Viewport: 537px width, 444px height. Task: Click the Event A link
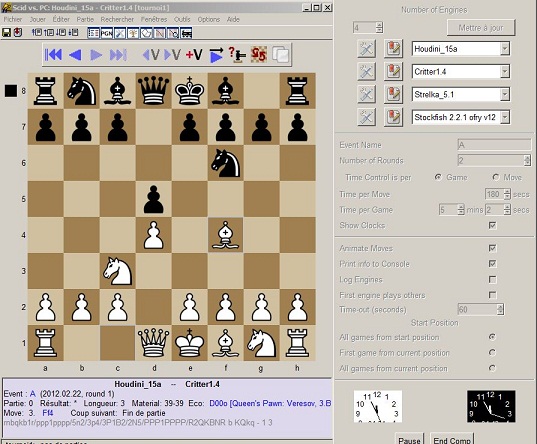pyautogui.click(x=33, y=394)
